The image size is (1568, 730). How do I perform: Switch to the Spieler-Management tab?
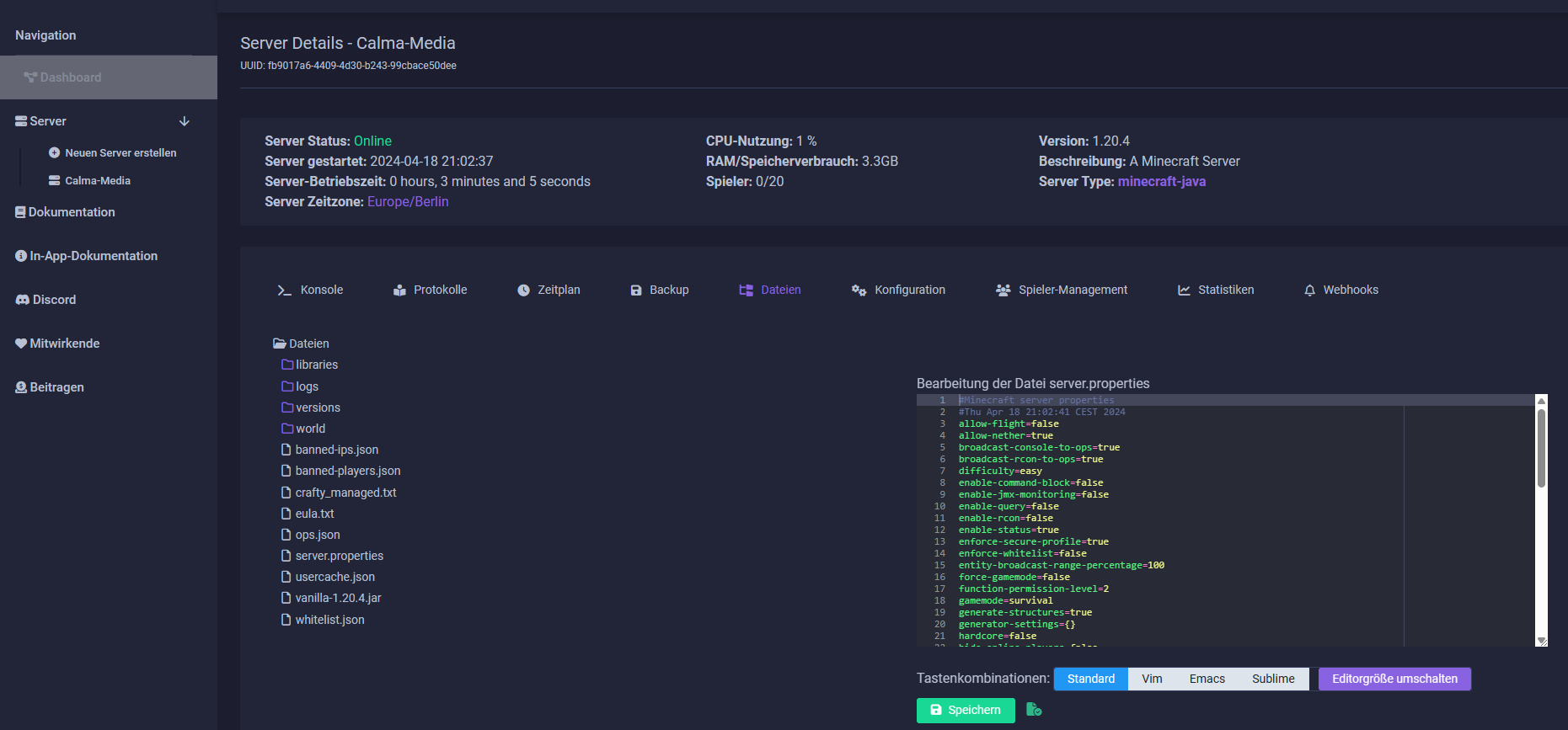(1062, 290)
